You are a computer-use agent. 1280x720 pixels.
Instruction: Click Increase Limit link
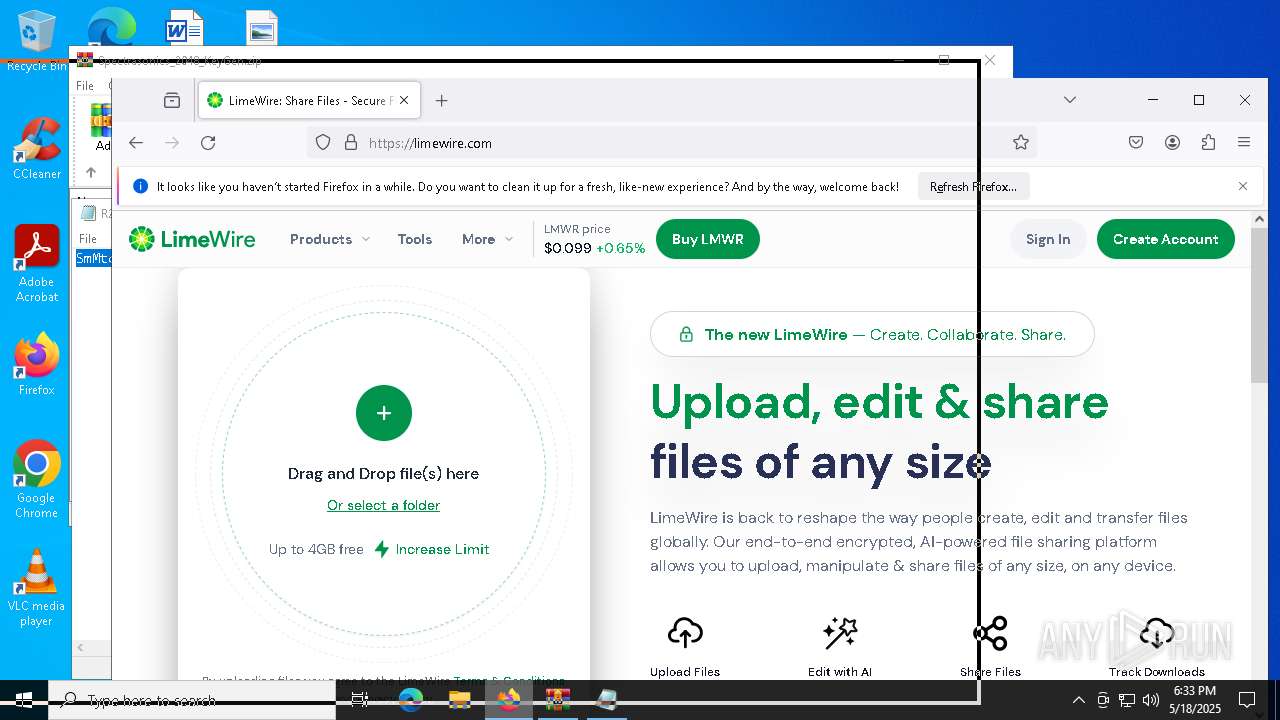[432, 549]
